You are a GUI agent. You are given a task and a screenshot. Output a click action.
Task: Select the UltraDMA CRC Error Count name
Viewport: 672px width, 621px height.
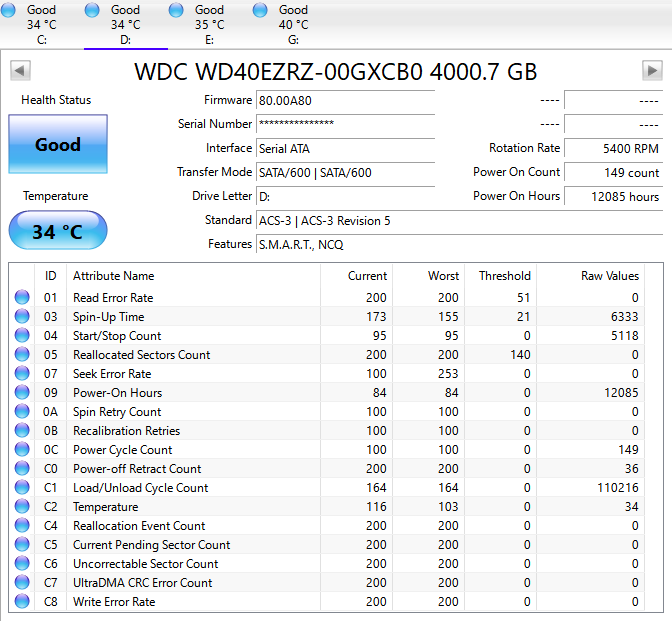point(143,583)
